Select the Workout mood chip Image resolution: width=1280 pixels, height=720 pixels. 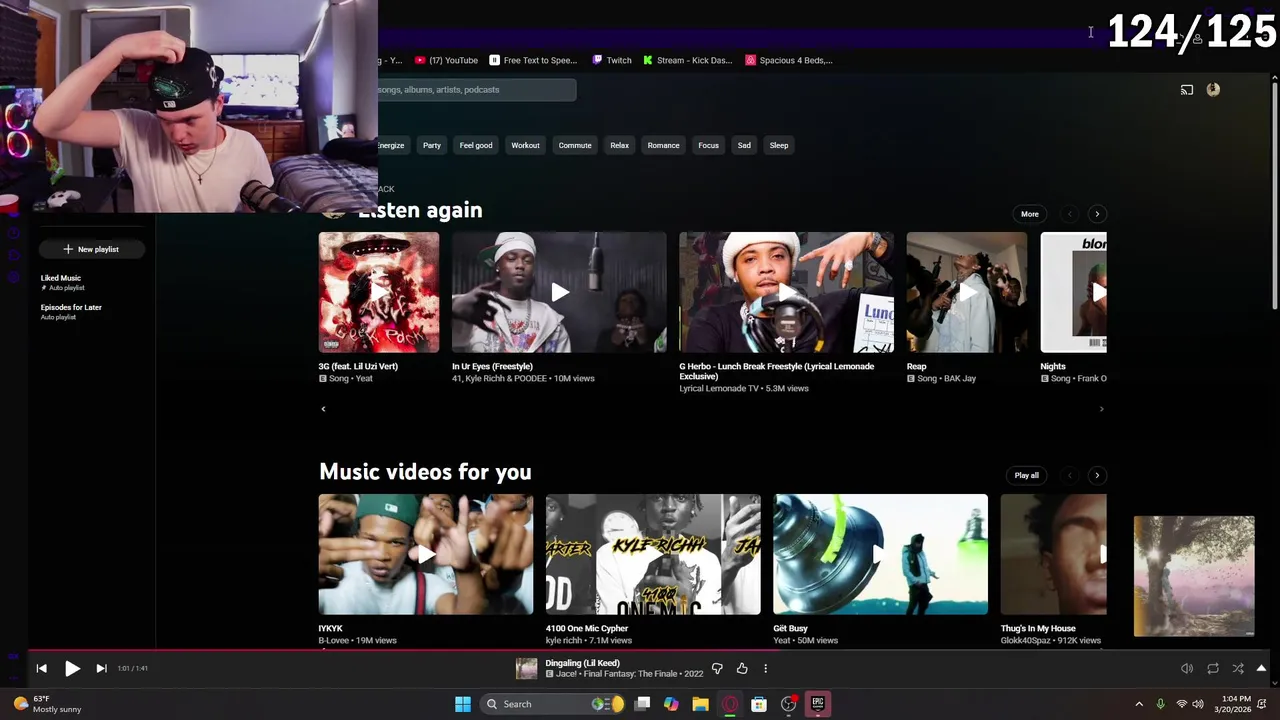coord(525,145)
